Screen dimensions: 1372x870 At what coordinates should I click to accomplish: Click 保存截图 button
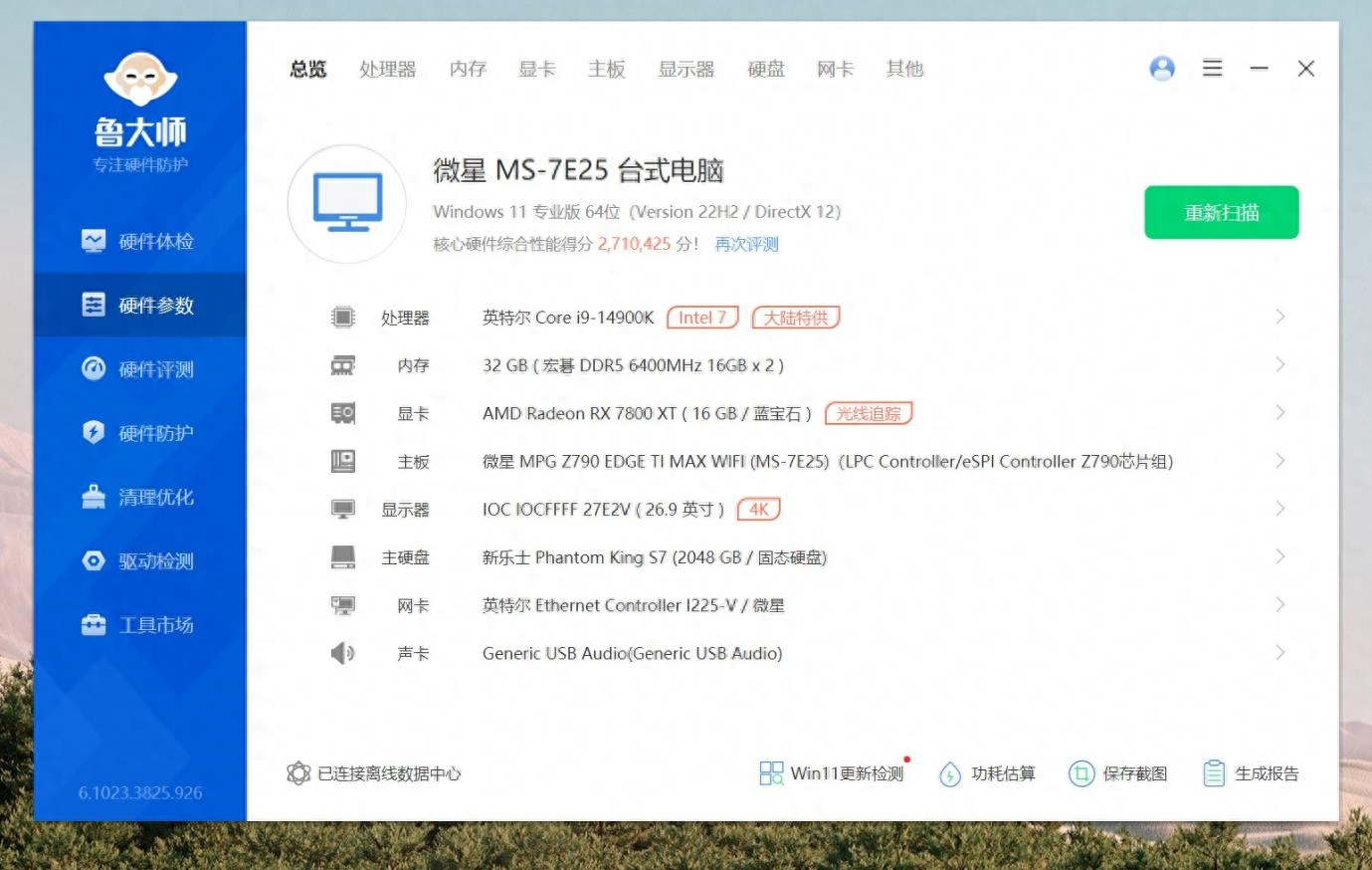coord(1117,773)
